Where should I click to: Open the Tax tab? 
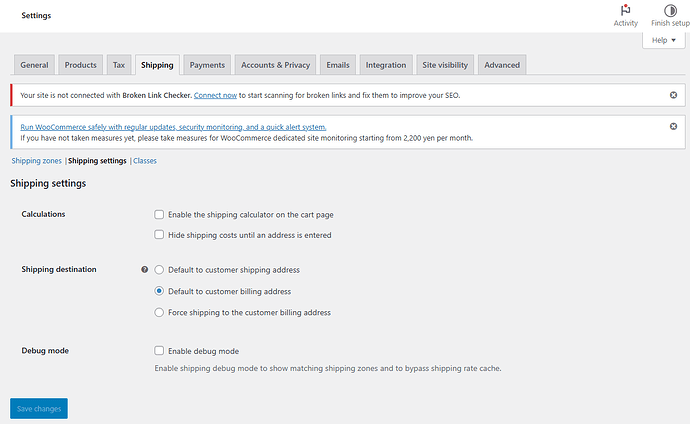119,65
